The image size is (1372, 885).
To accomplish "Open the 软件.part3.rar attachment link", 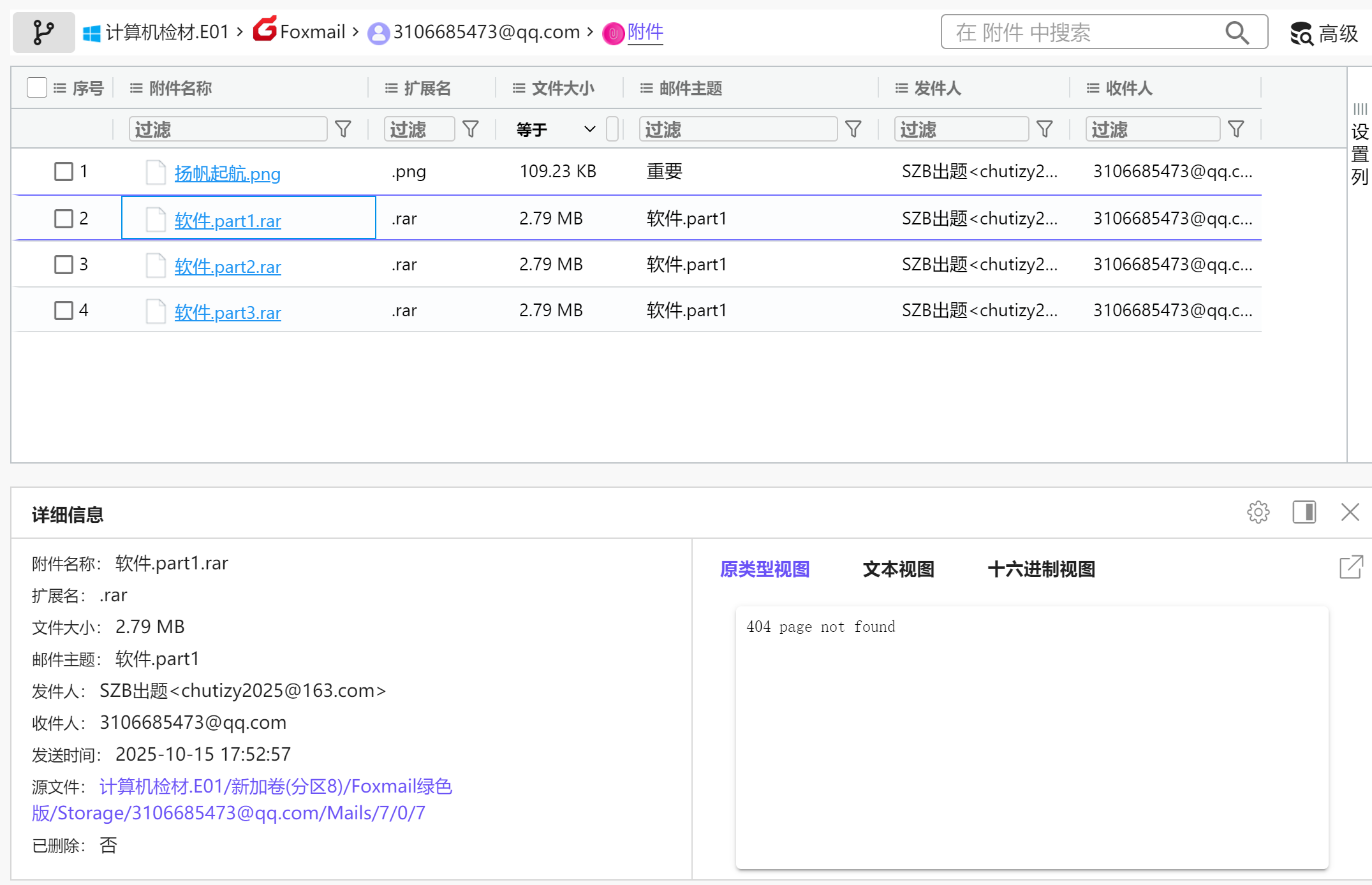I will point(228,312).
